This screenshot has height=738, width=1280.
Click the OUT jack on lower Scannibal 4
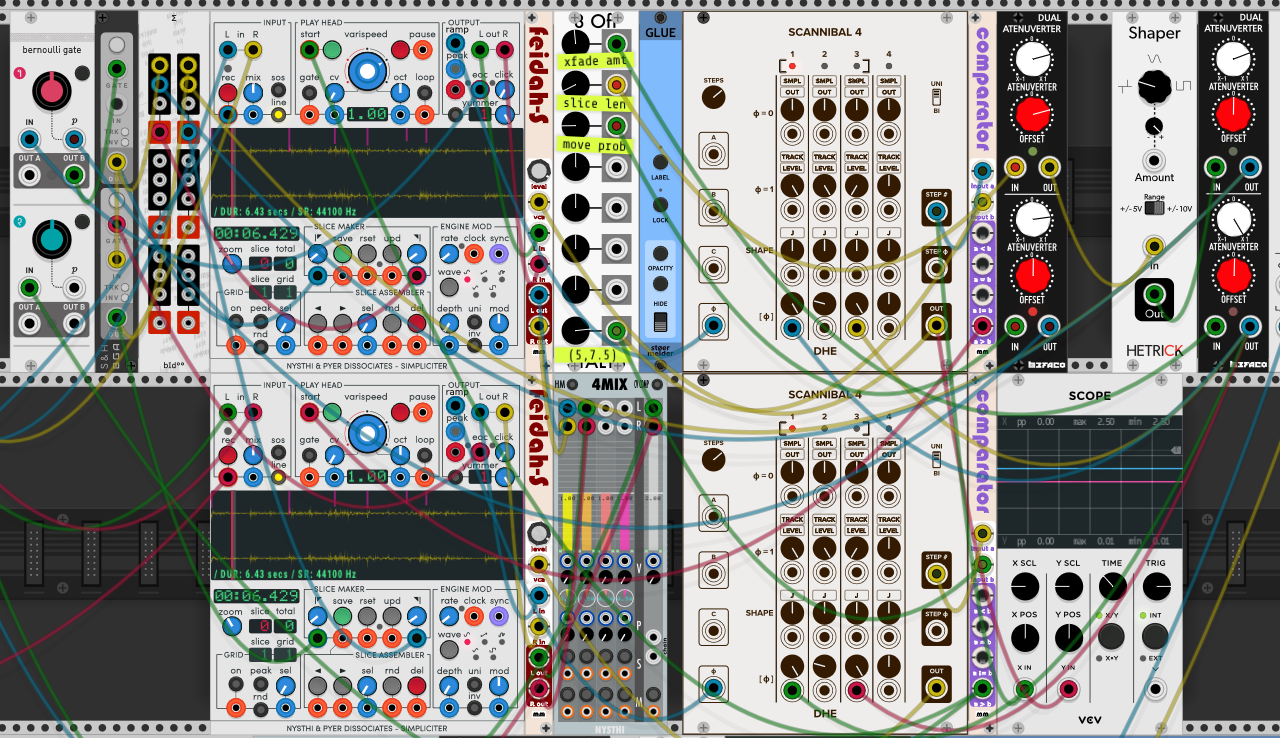click(936, 687)
